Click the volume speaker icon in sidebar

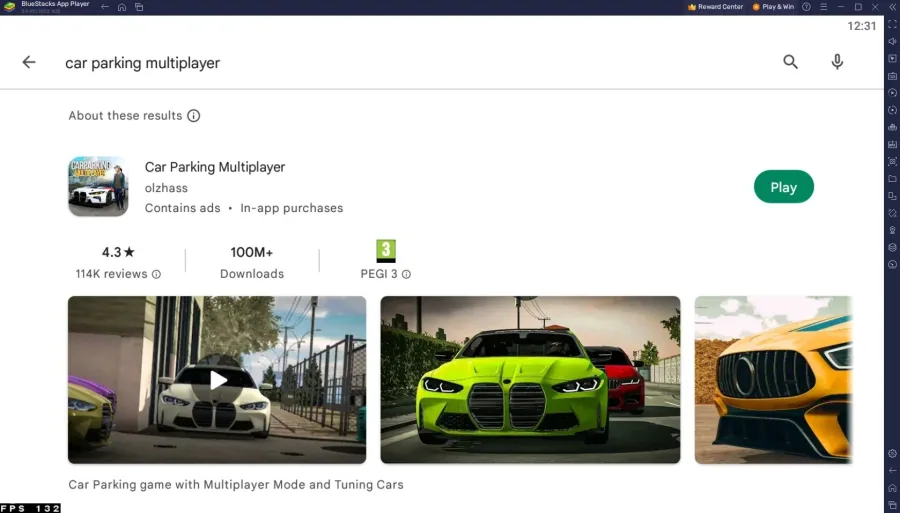pos(892,41)
